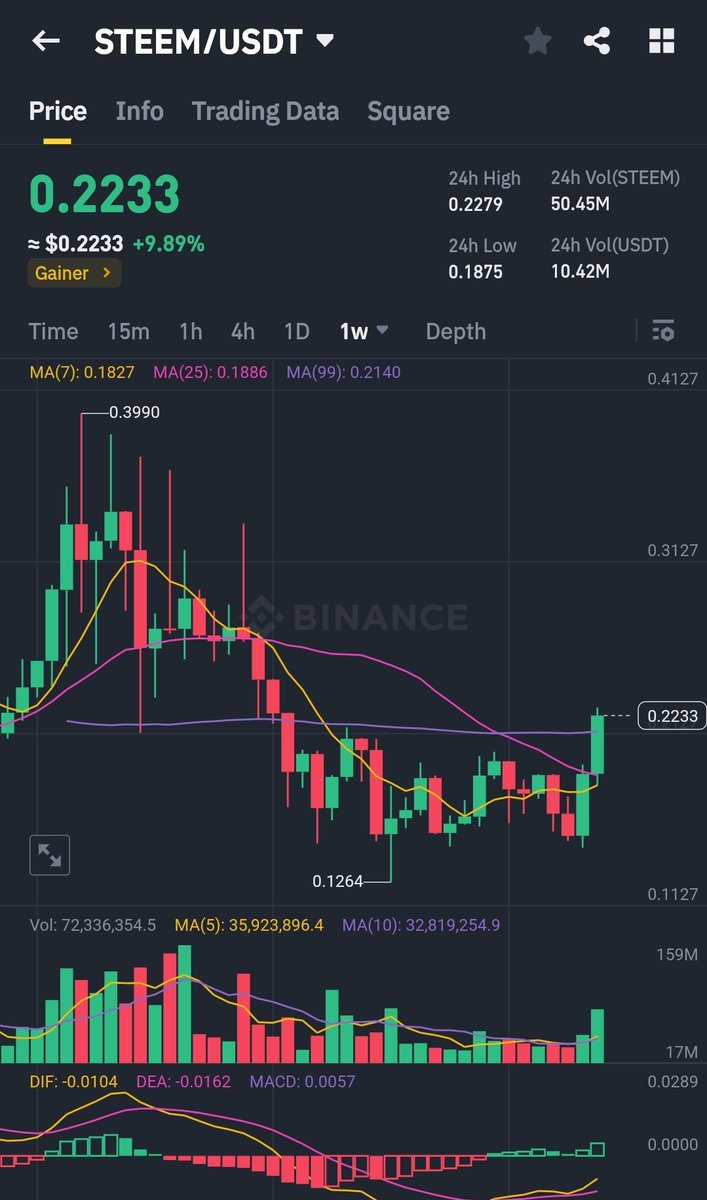
Task: Open chart indicator settings icon
Action: (x=663, y=331)
